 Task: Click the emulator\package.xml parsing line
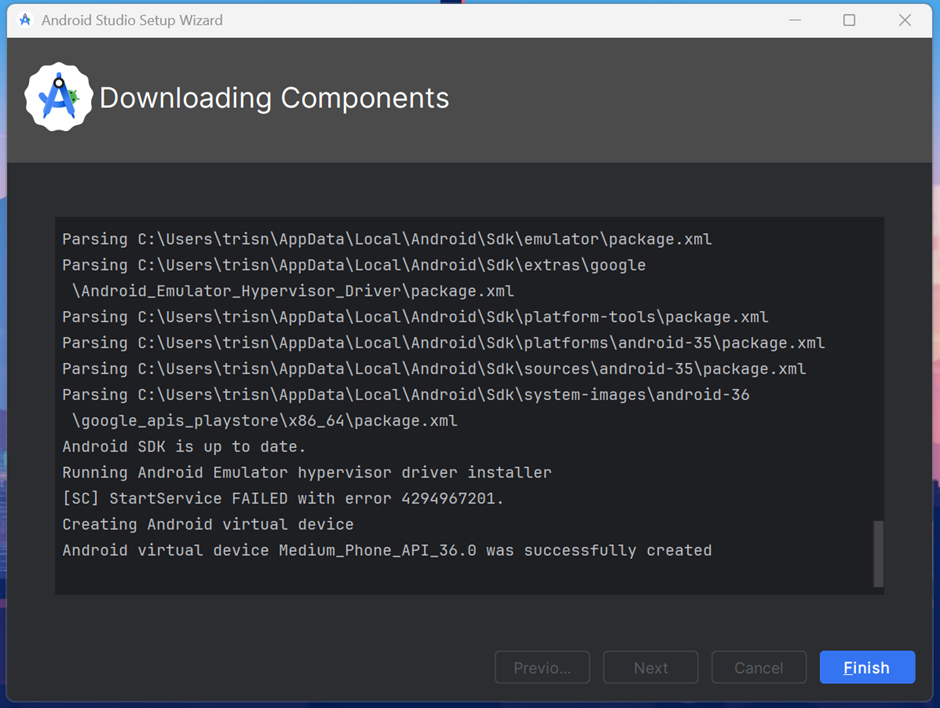tap(387, 239)
